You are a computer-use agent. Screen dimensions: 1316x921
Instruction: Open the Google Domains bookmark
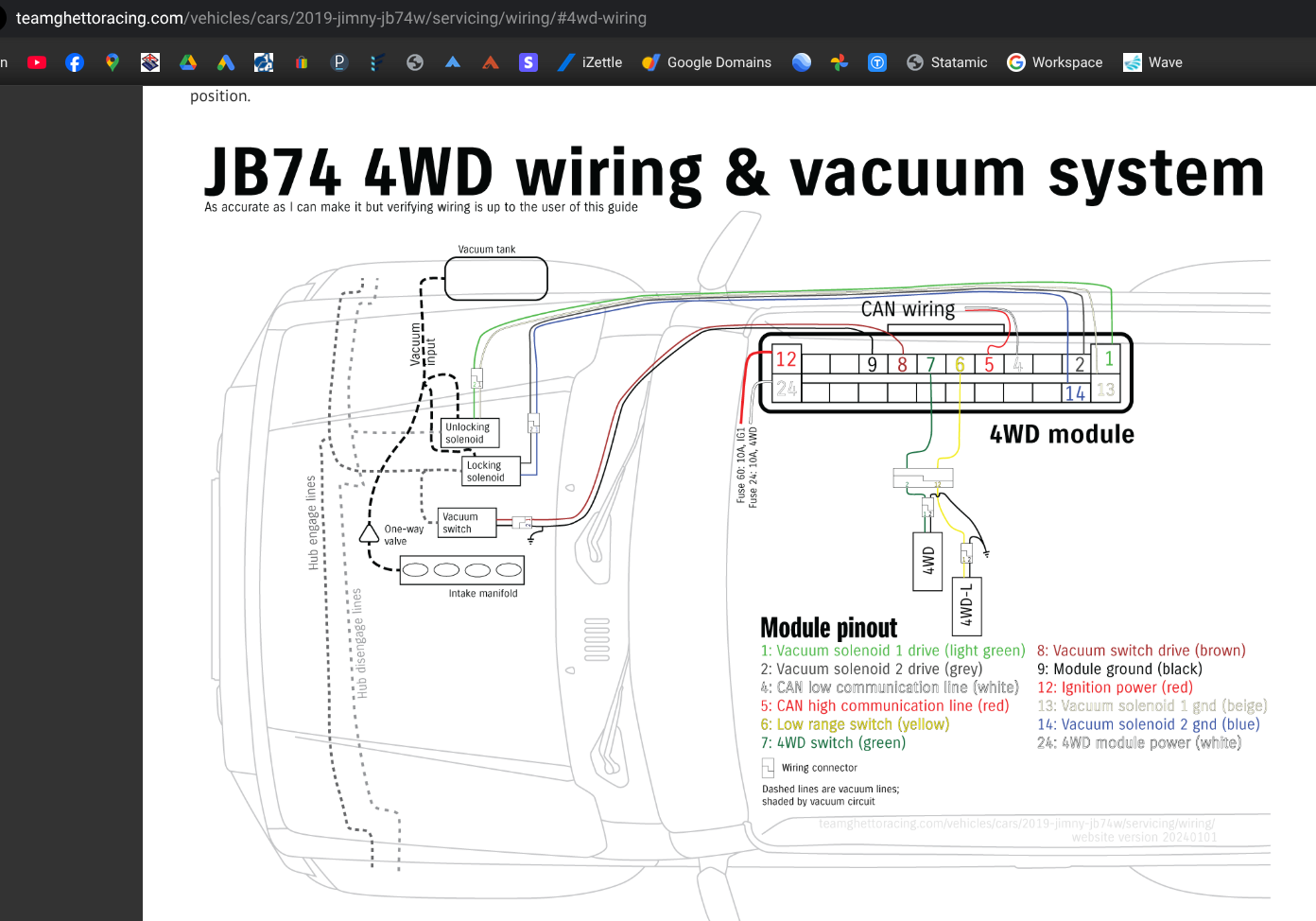(706, 62)
